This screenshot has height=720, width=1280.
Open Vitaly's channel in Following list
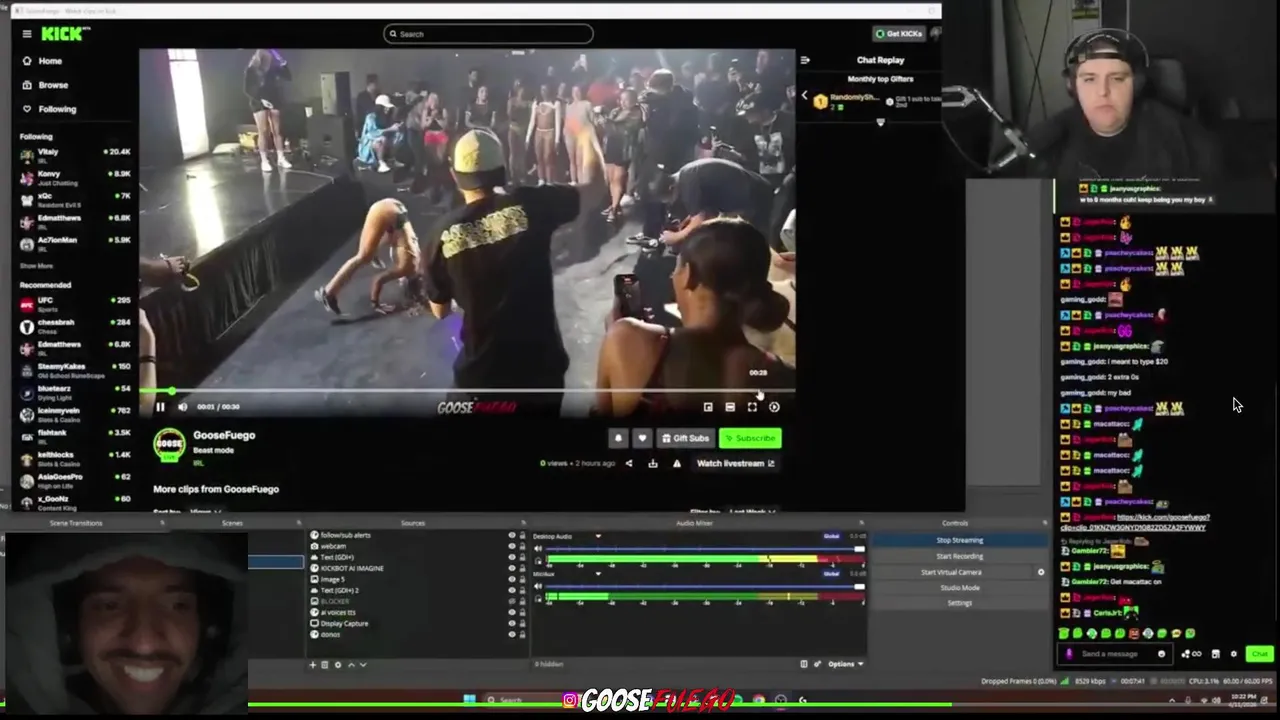[75, 155]
